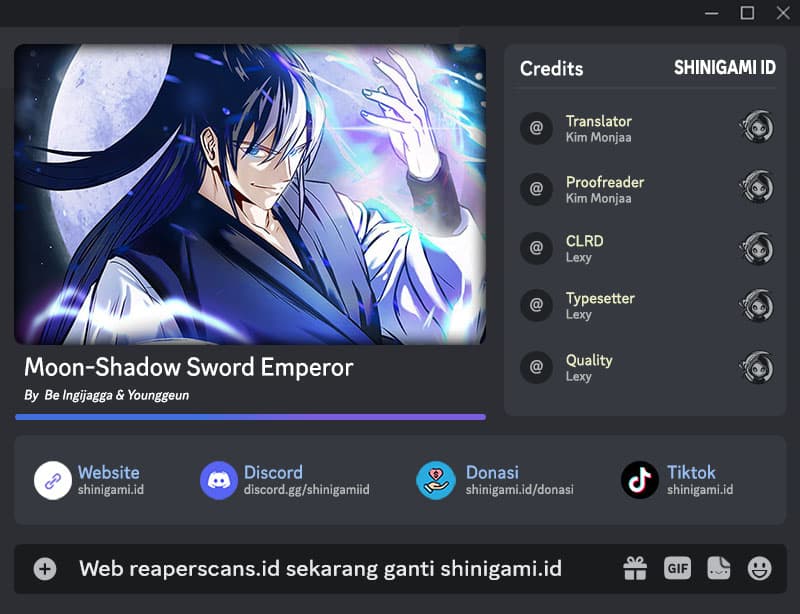Click the plus attachment icon in message bar
The width and height of the screenshot is (800, 614).
click(x=45, y=569)
